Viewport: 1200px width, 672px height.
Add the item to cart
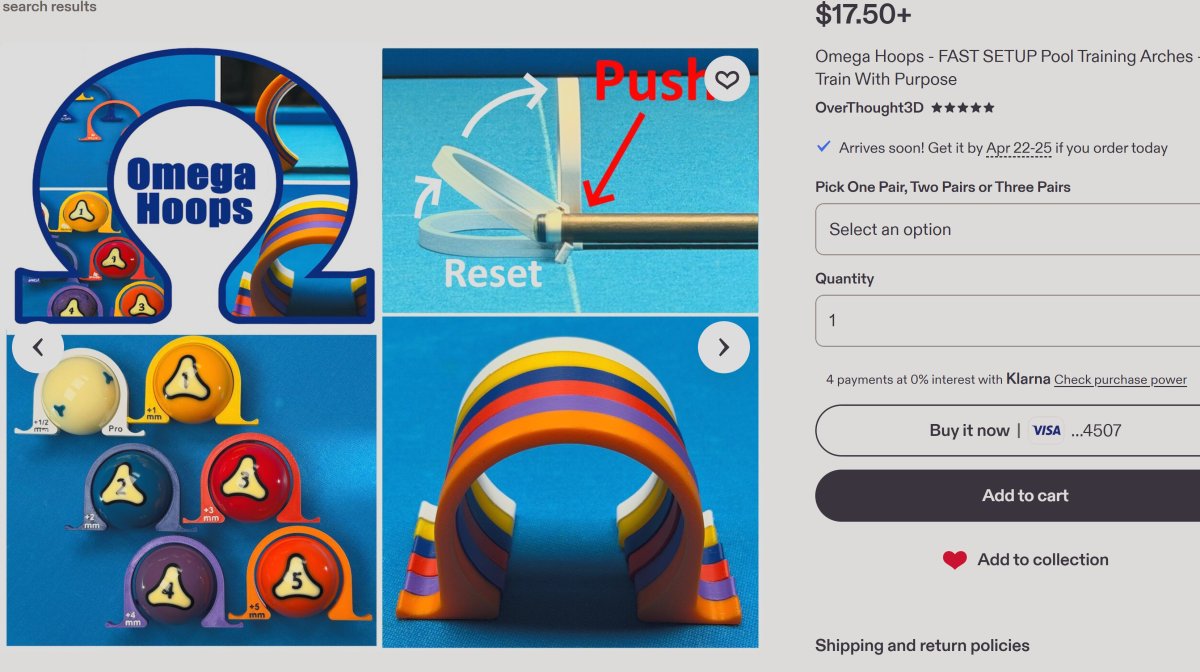click(1008, 495)
